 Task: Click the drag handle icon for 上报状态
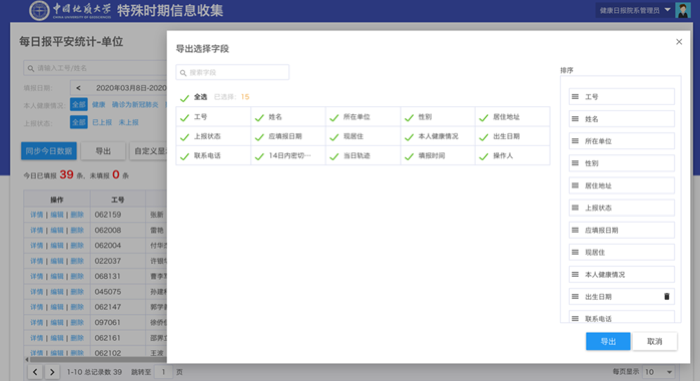[x=575, y=208]
